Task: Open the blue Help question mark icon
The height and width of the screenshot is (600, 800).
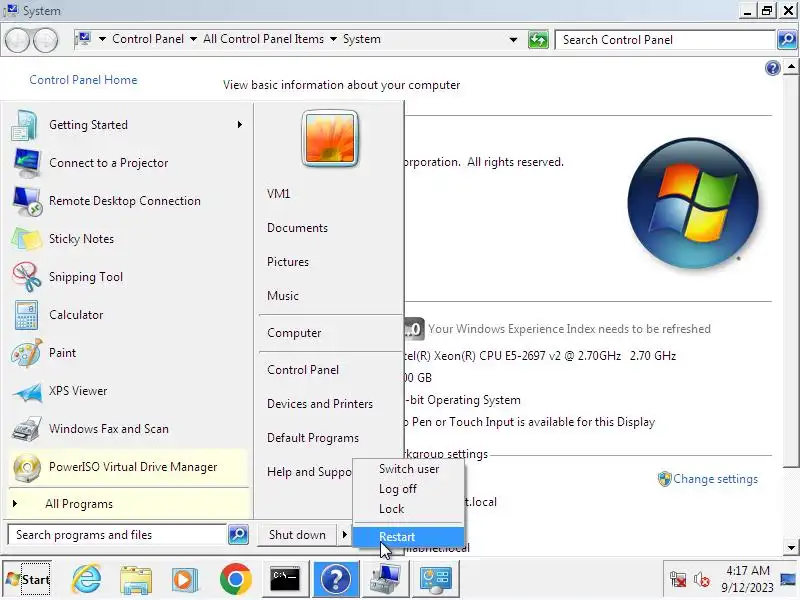Action: click(772, 68)
